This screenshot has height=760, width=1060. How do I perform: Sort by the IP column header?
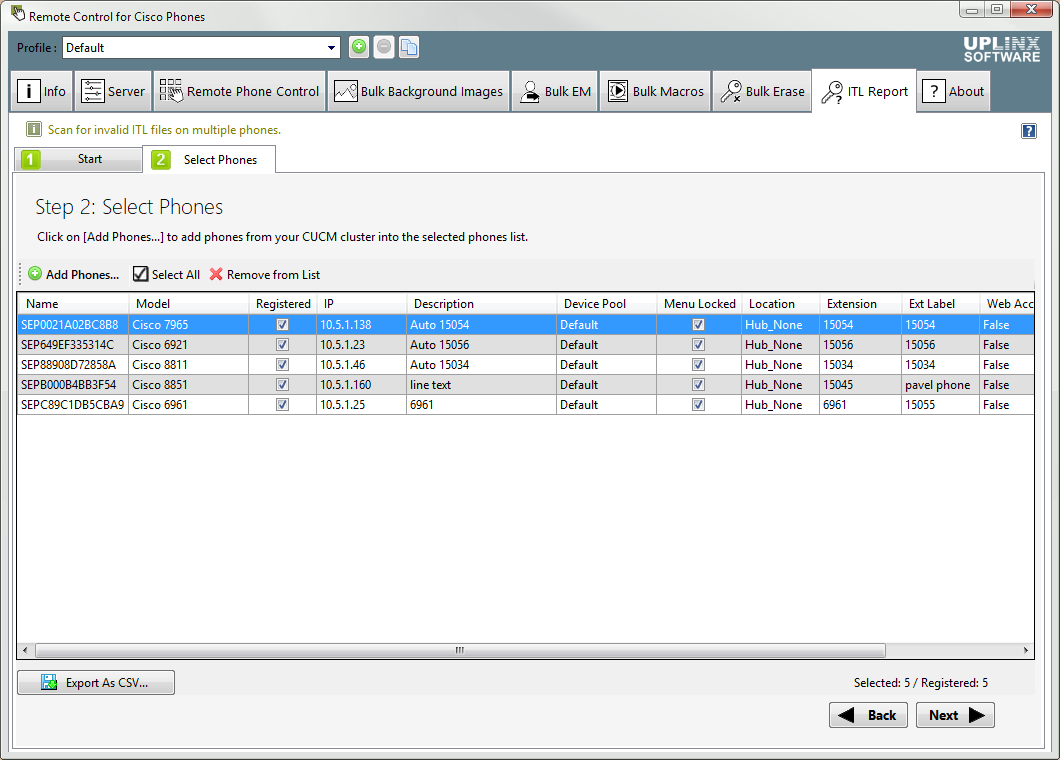click(362, 304)
